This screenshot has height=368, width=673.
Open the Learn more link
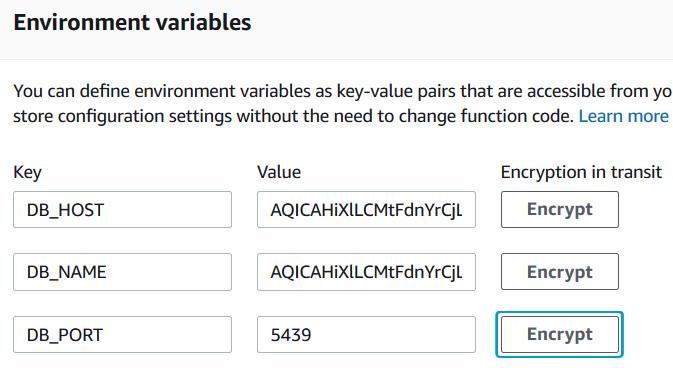click(x=624, y=116)
